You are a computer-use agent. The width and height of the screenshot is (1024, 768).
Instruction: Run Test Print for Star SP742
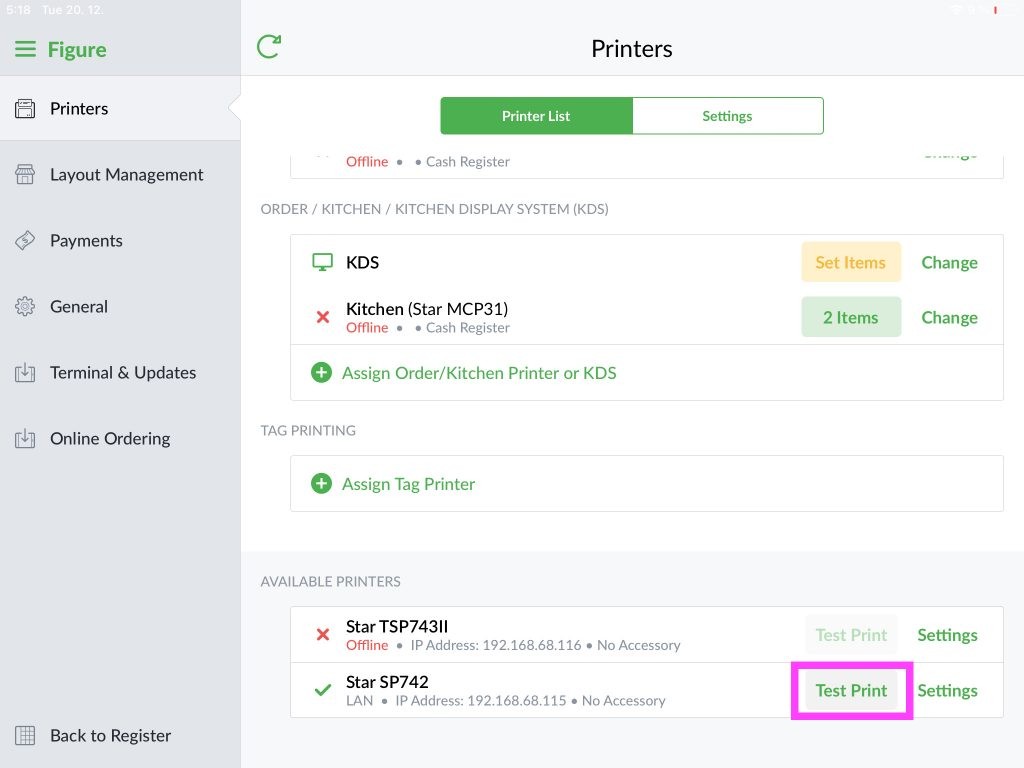click(x=851, y=690)
